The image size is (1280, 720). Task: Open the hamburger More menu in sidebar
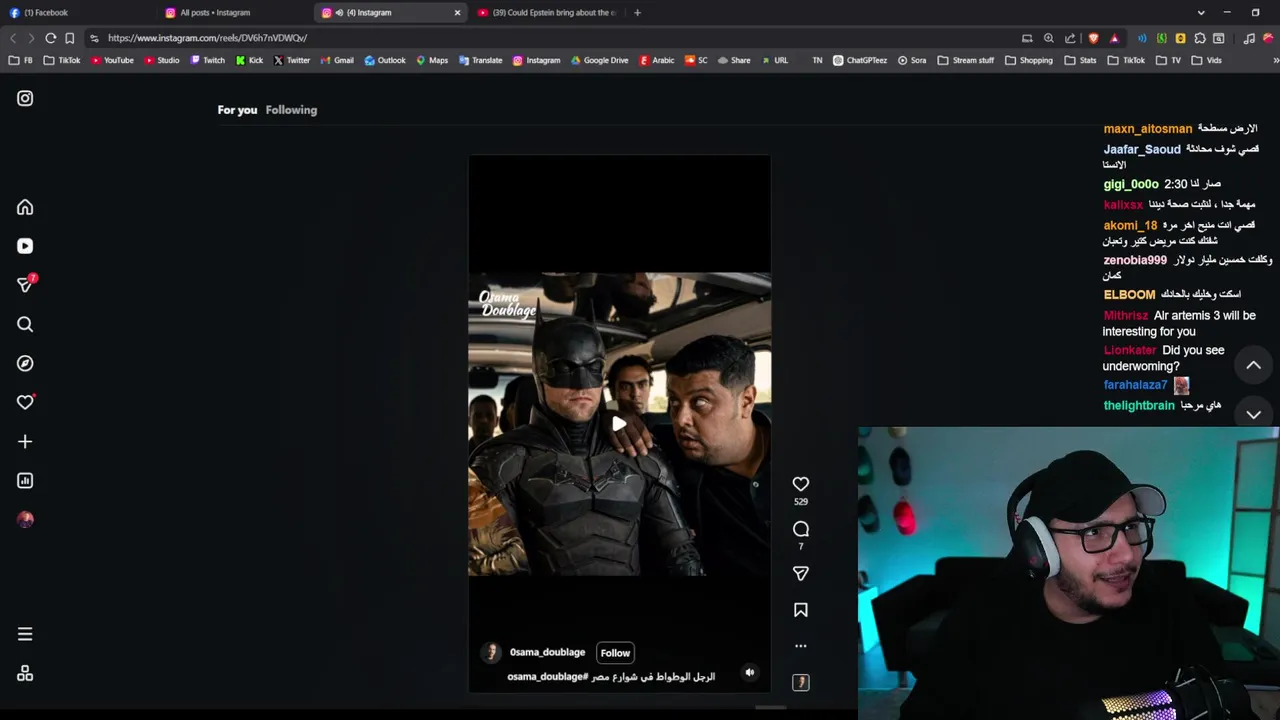pos(25,634)
